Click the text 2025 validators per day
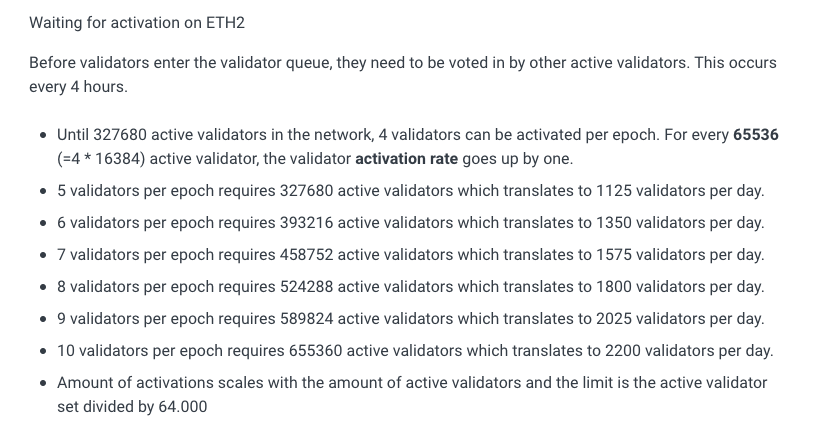The width and height of the screenshot is (832, 443). pos(680,318)
